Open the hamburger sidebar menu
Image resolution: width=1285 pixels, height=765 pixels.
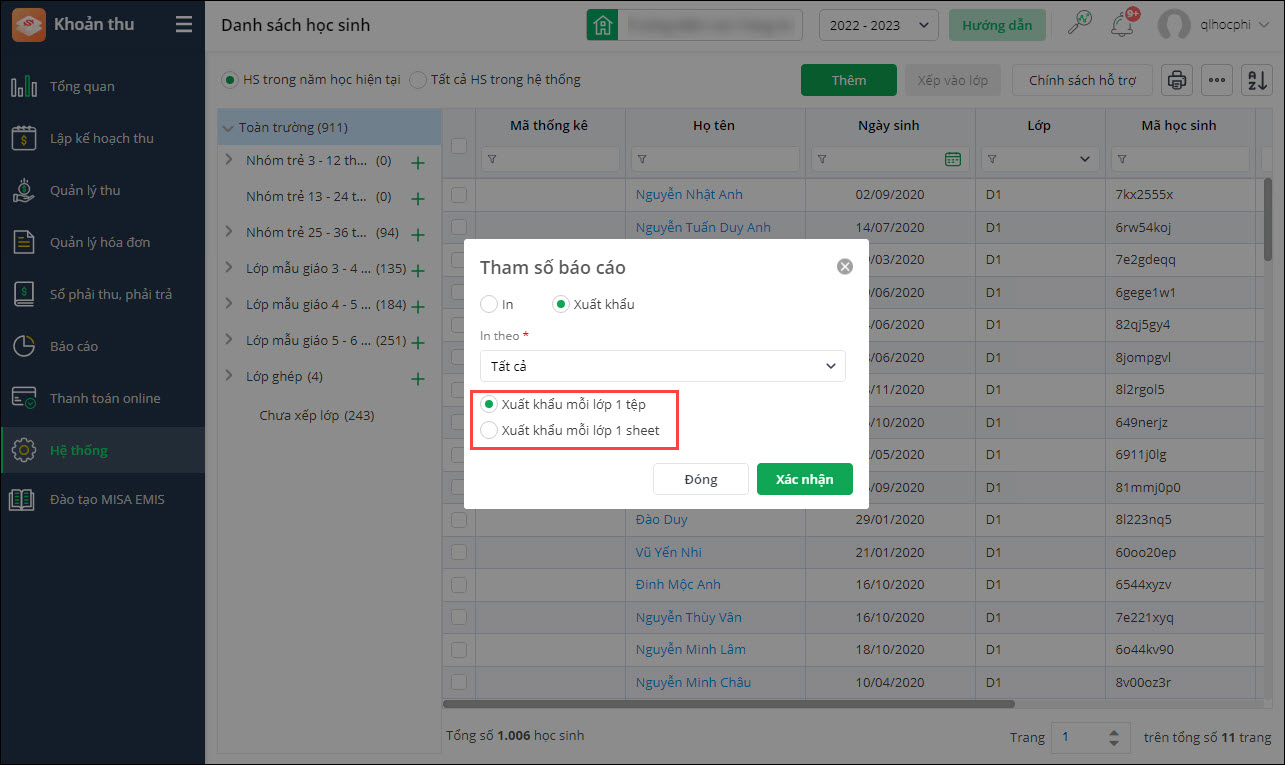click(183, 25)
